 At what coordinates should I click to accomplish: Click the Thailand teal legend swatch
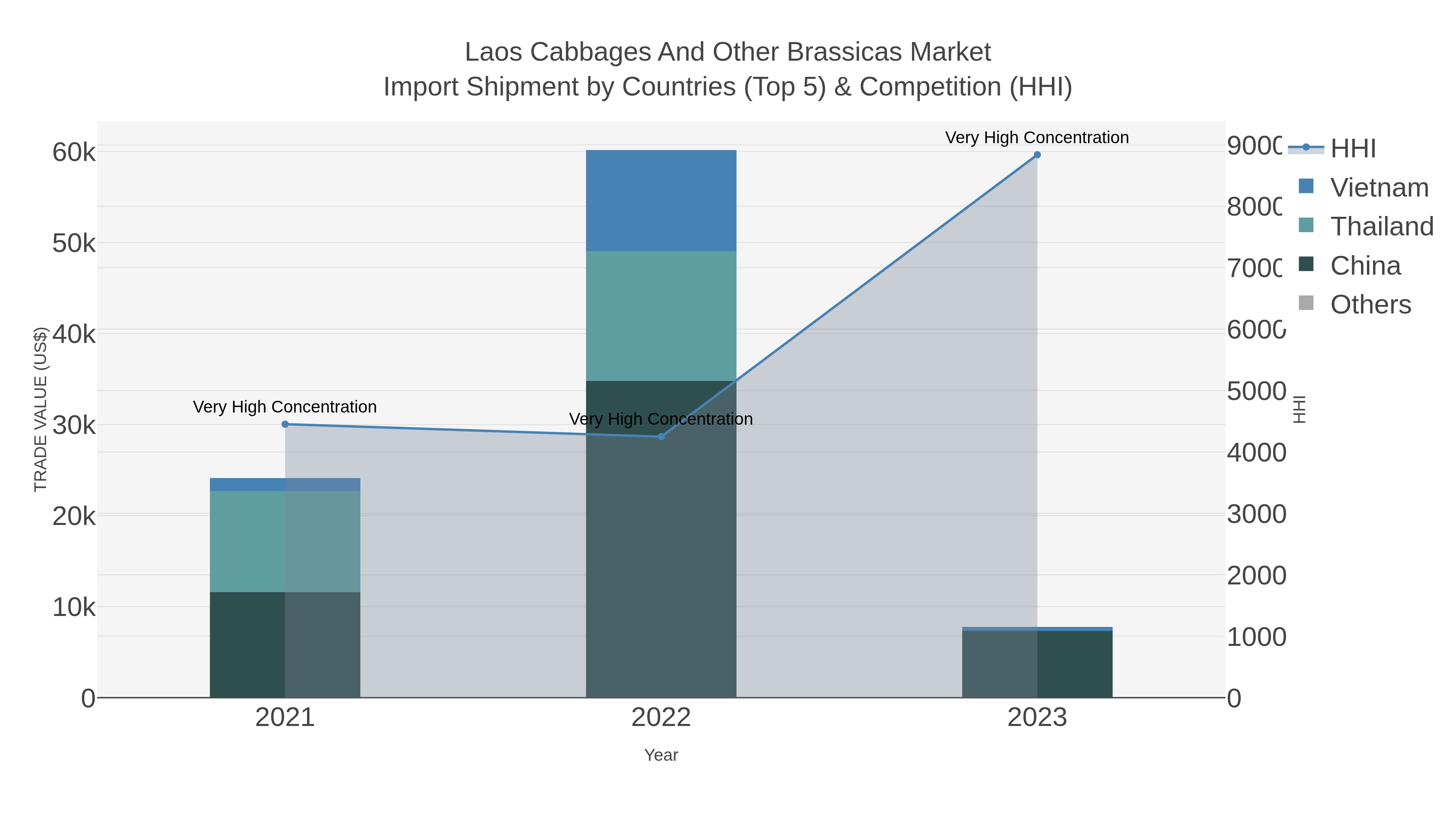point(1306,225)
